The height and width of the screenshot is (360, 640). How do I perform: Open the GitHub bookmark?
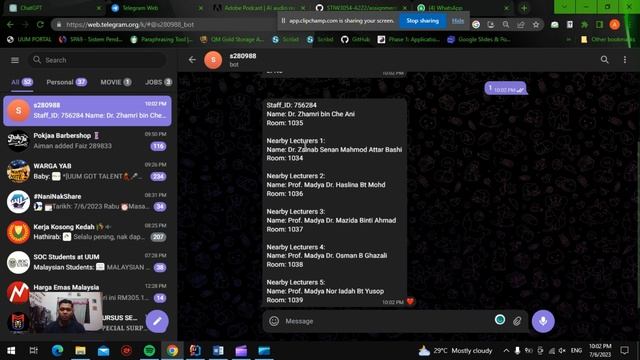355,40
